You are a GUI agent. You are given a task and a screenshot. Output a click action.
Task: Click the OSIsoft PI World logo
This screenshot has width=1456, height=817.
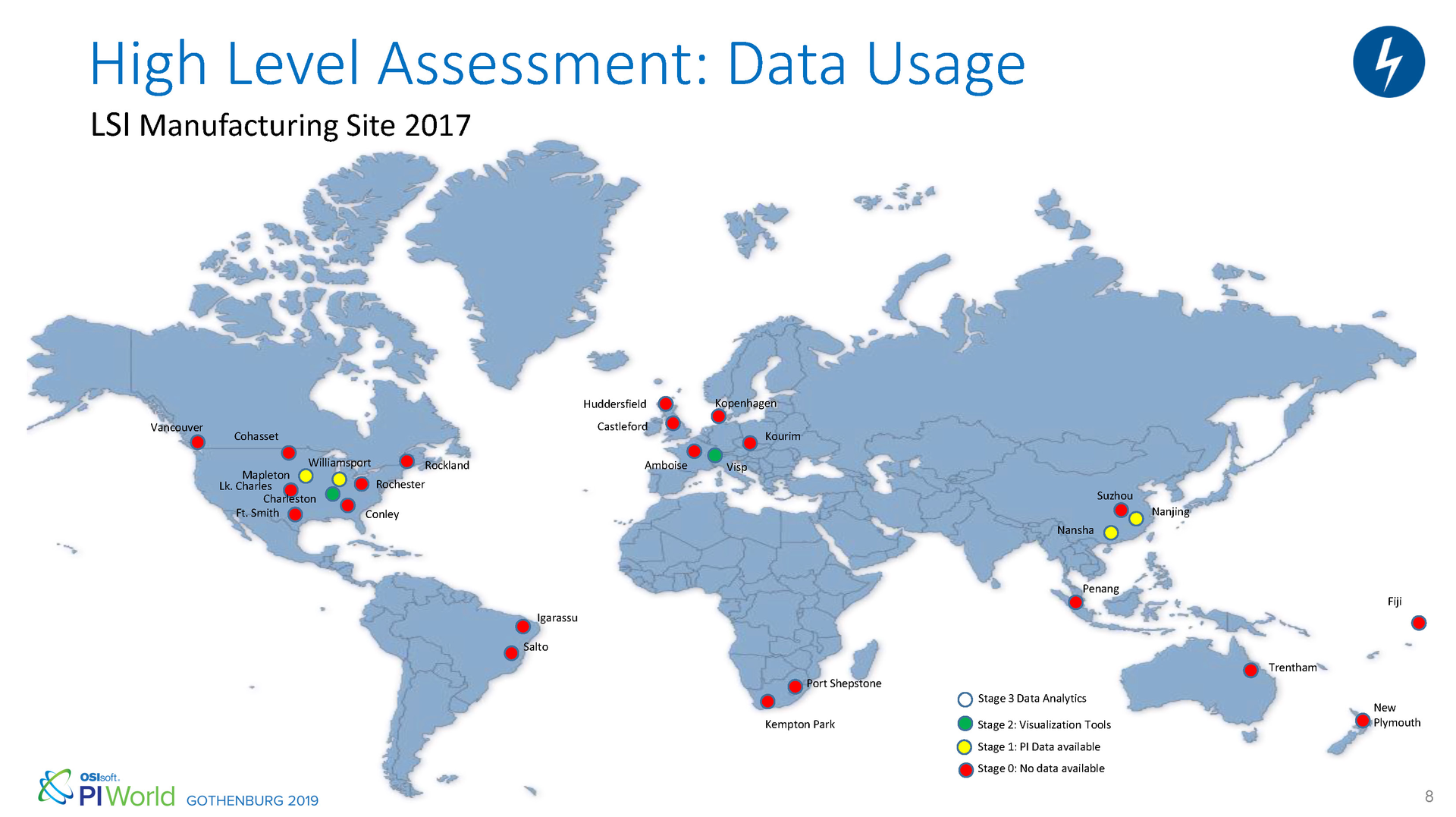105,789
